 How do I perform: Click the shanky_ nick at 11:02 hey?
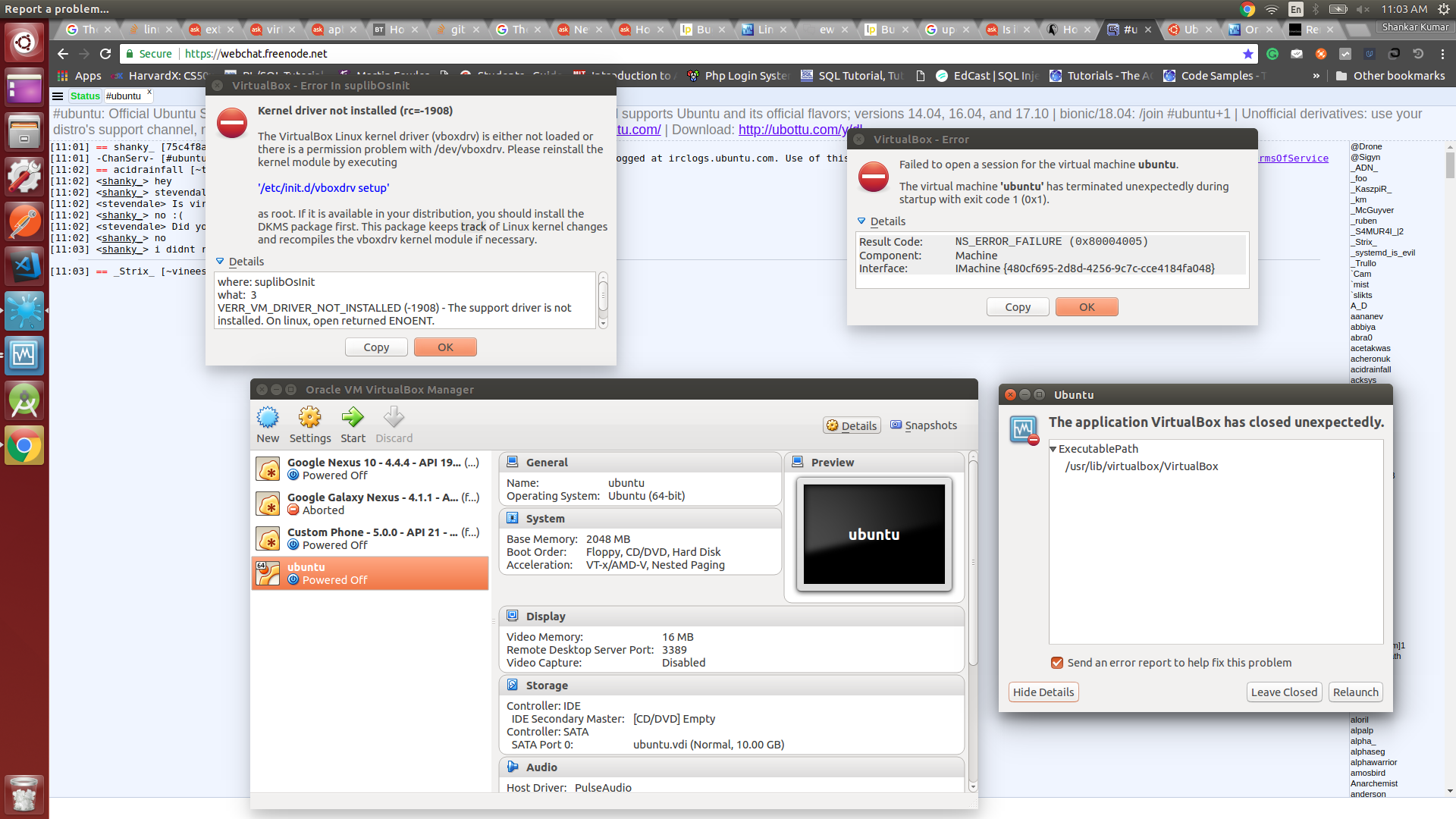point(122,181)
